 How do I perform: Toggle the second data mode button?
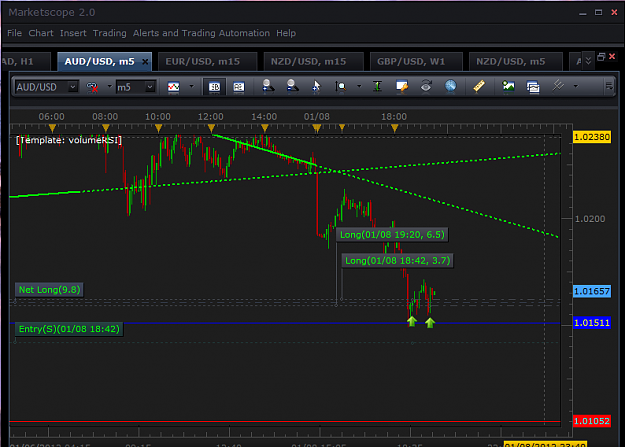[x=239, y=87]
